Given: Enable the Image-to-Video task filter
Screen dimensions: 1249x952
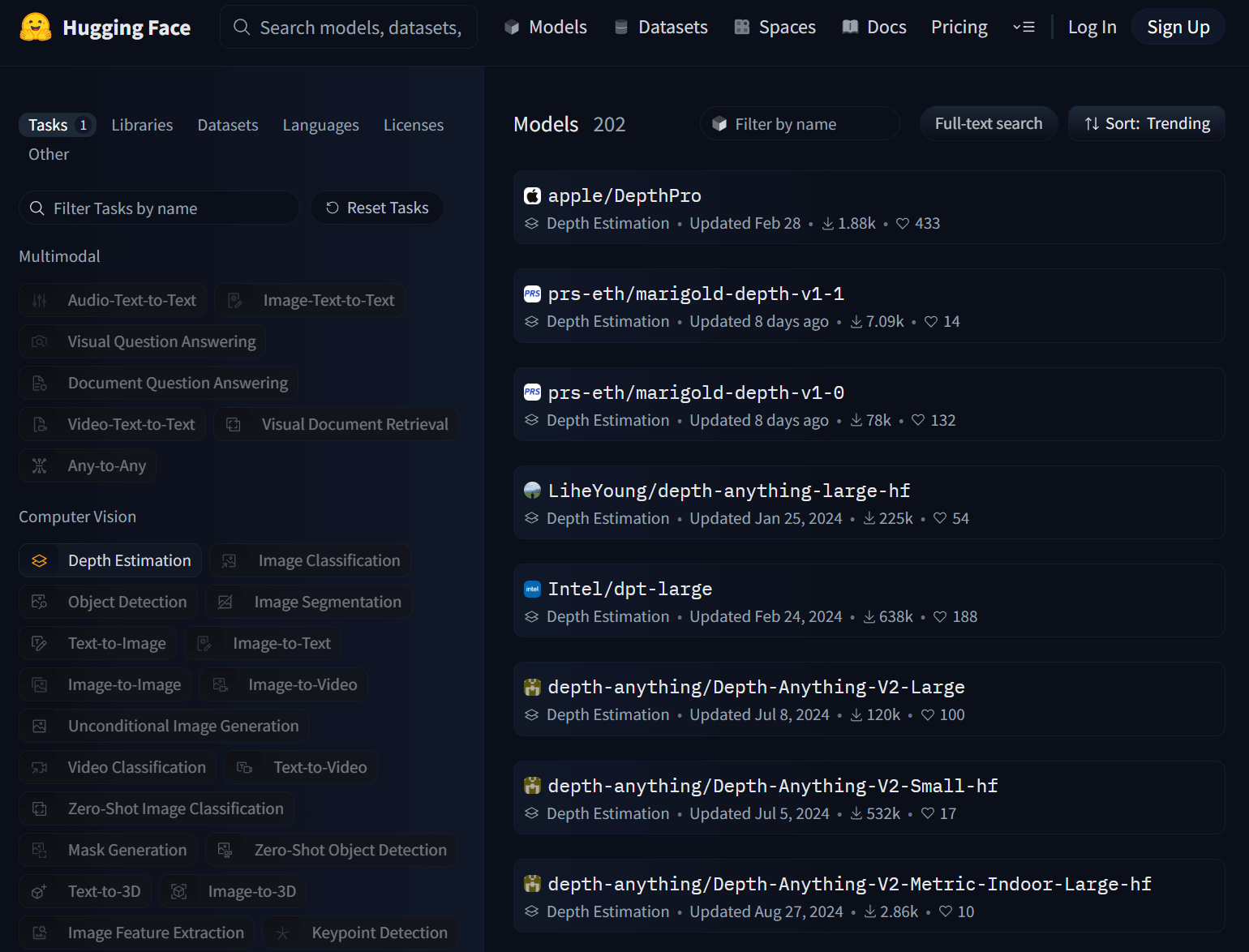Looking at the screenshot, I should 284,684.
